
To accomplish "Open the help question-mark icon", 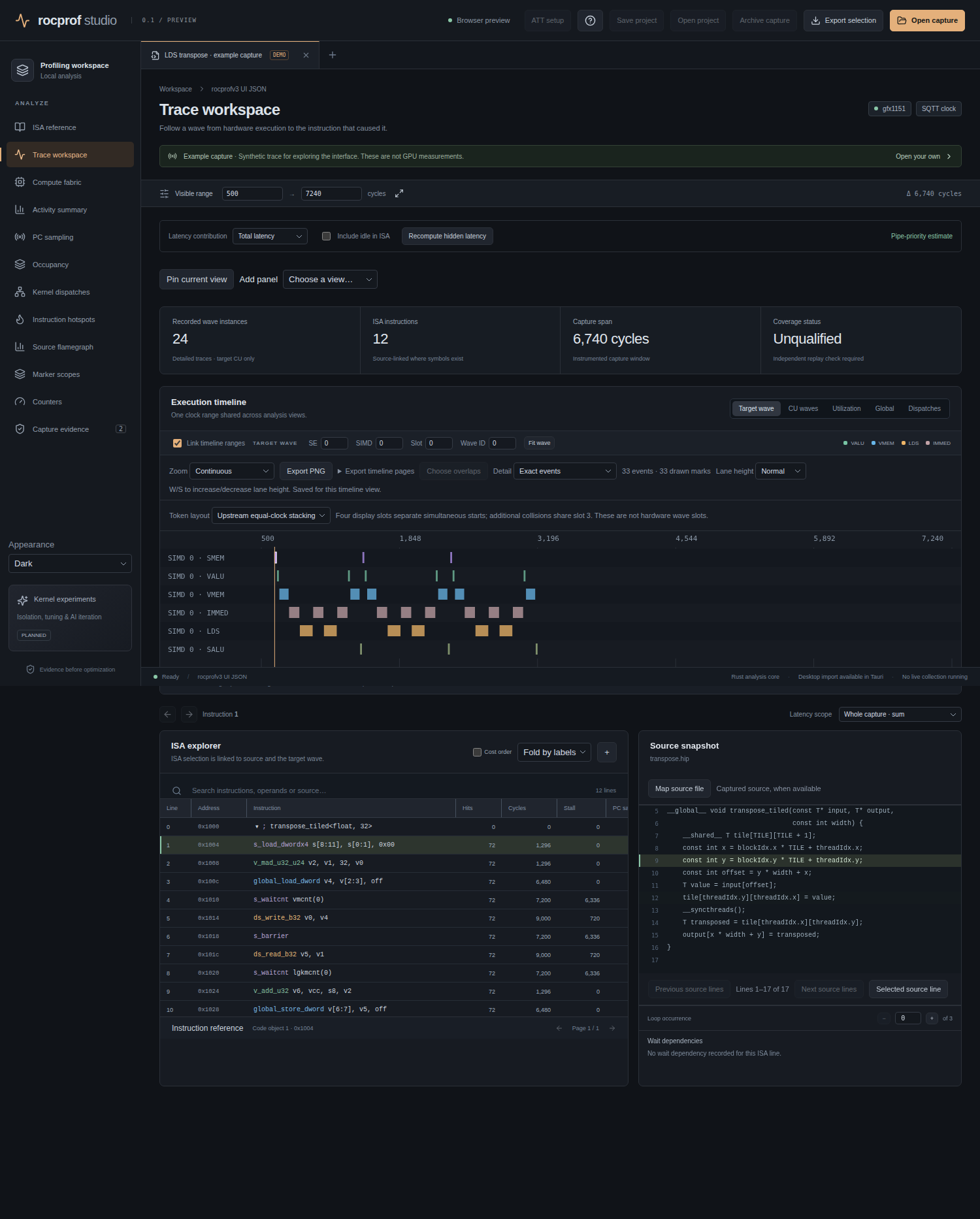I will click(590, 20).
